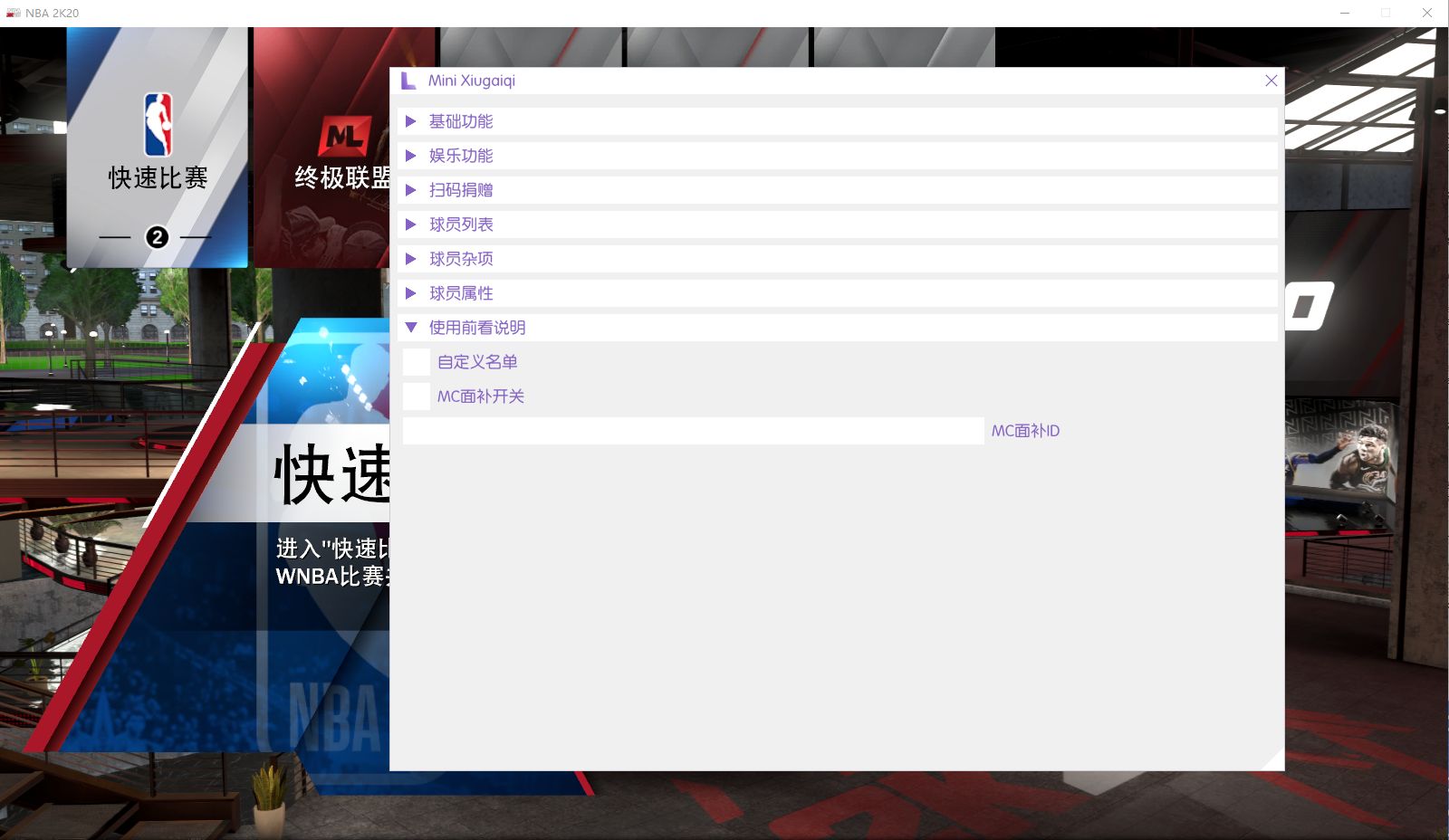Image resolution: width=1449 pixels, height=840 pixels.
Task: Expand the 基础功能 section arrow
Action: click(411, 121)
